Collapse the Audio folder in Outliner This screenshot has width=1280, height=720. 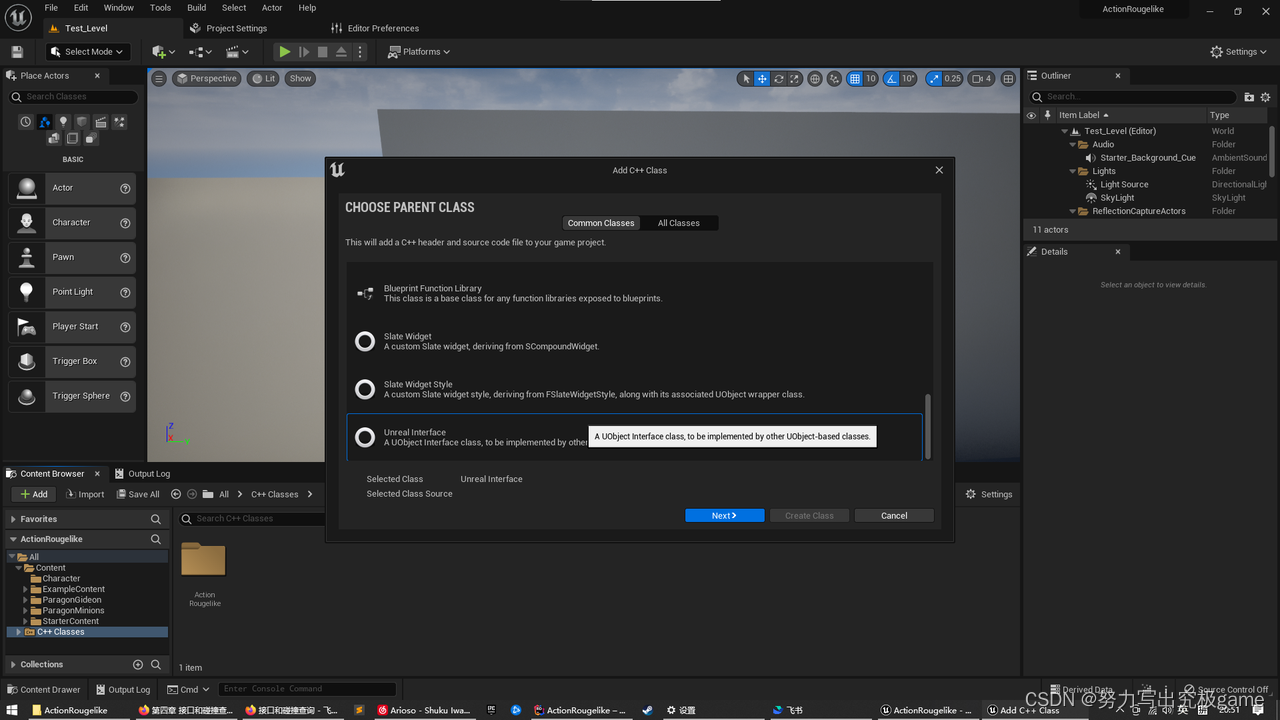pyautogui.click(x=1073, y=144)
